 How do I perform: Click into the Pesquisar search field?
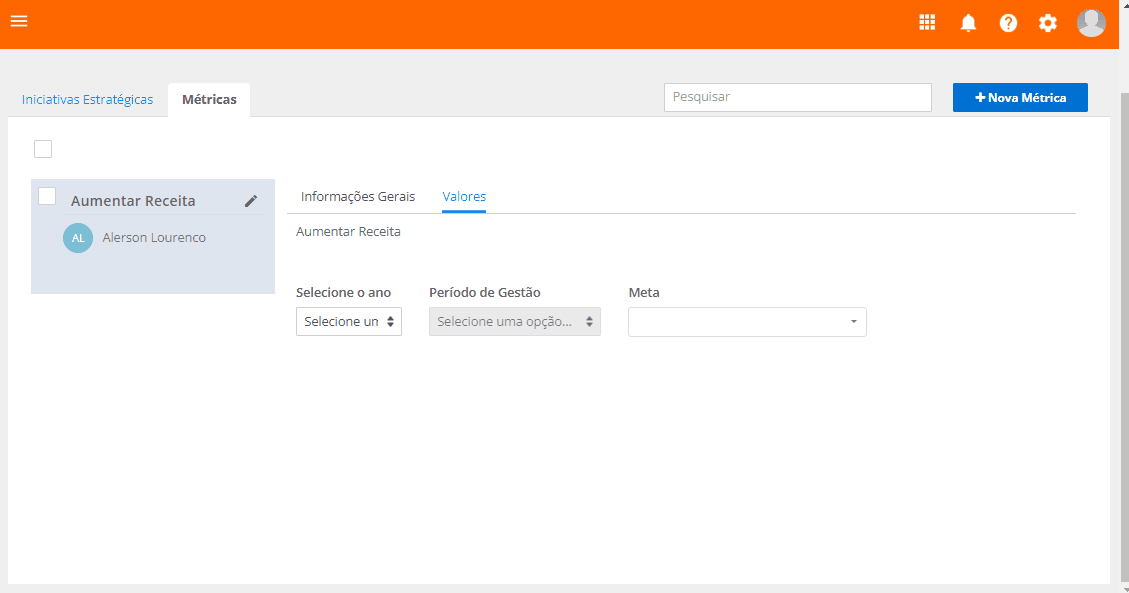[797, 98]
